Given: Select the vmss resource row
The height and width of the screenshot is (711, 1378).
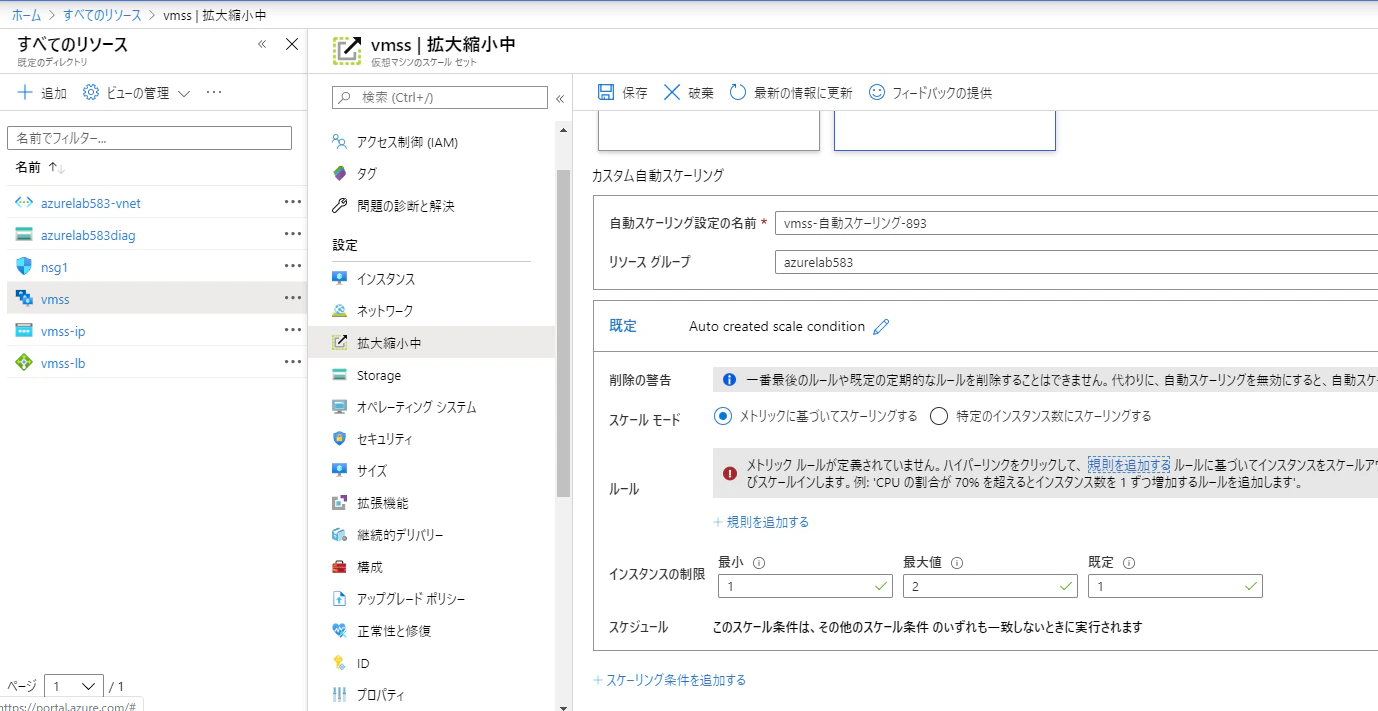Looking at the screenshot, I should [x=157, y=298].
